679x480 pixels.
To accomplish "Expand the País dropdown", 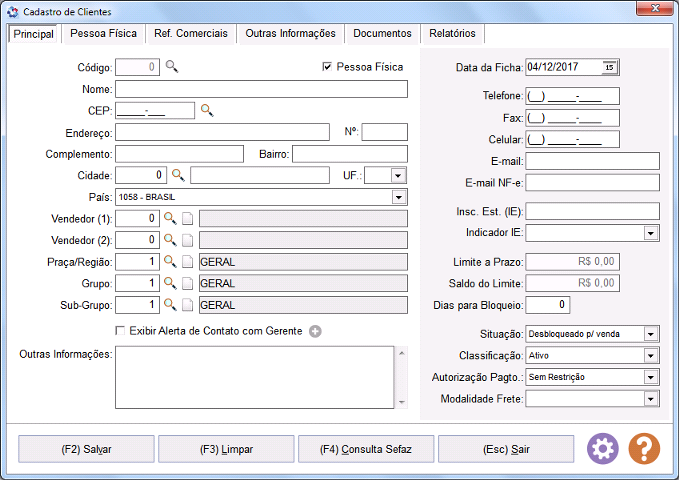I will pyautogui.click(x=399, y=197).
